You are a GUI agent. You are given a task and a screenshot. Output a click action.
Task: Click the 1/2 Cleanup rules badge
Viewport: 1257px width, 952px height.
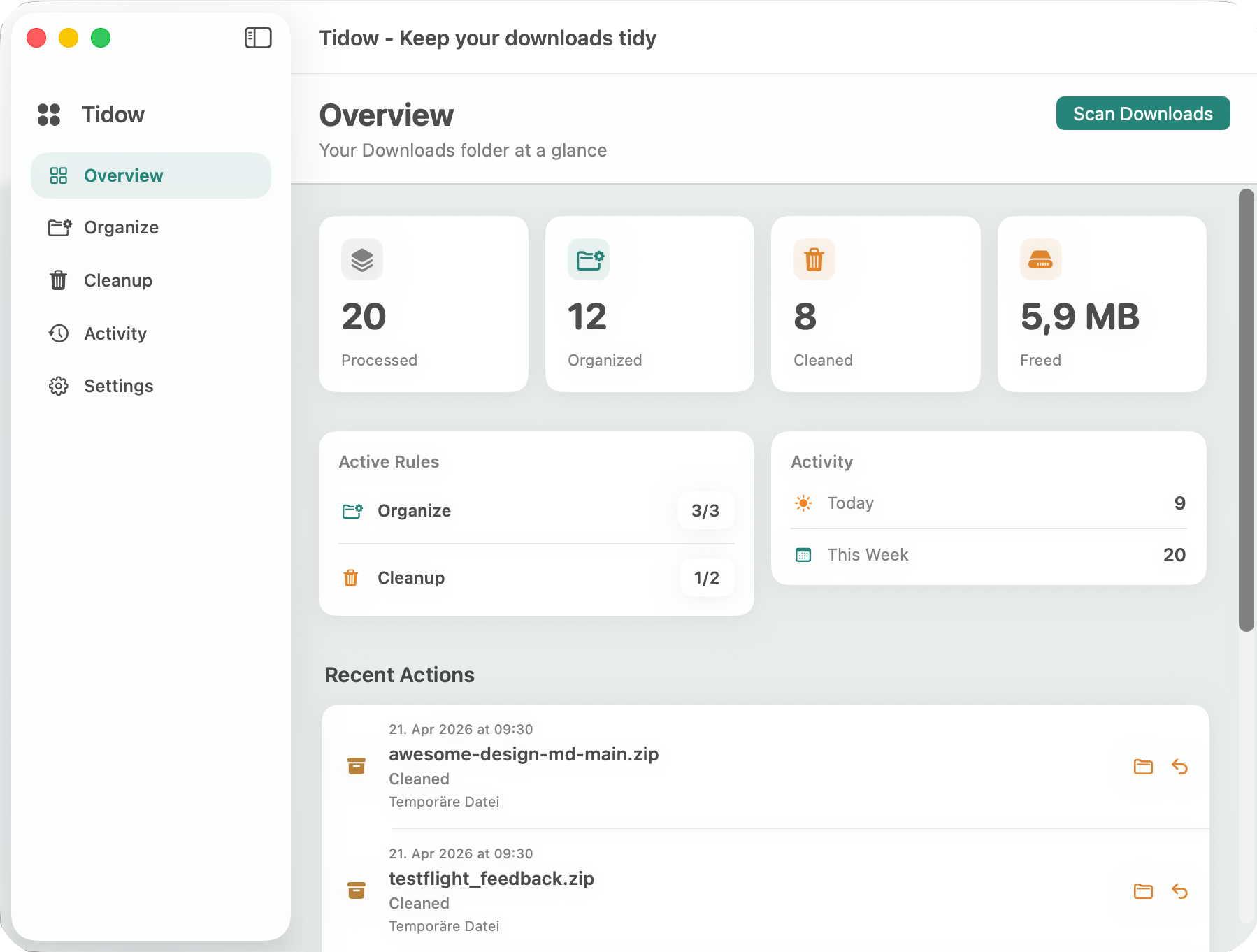coord(707,578)
